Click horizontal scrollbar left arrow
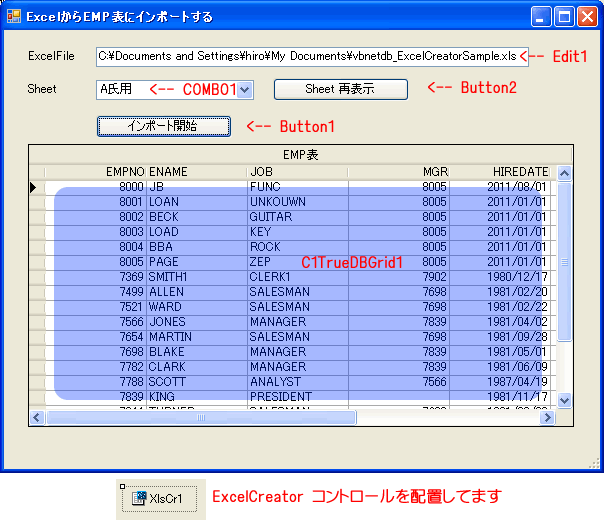 [x=38, y=417]
